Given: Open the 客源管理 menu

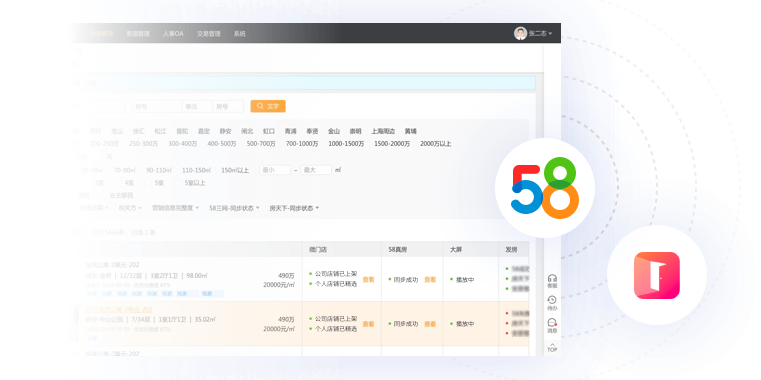Looking at the screenshot, I should 138,34.
